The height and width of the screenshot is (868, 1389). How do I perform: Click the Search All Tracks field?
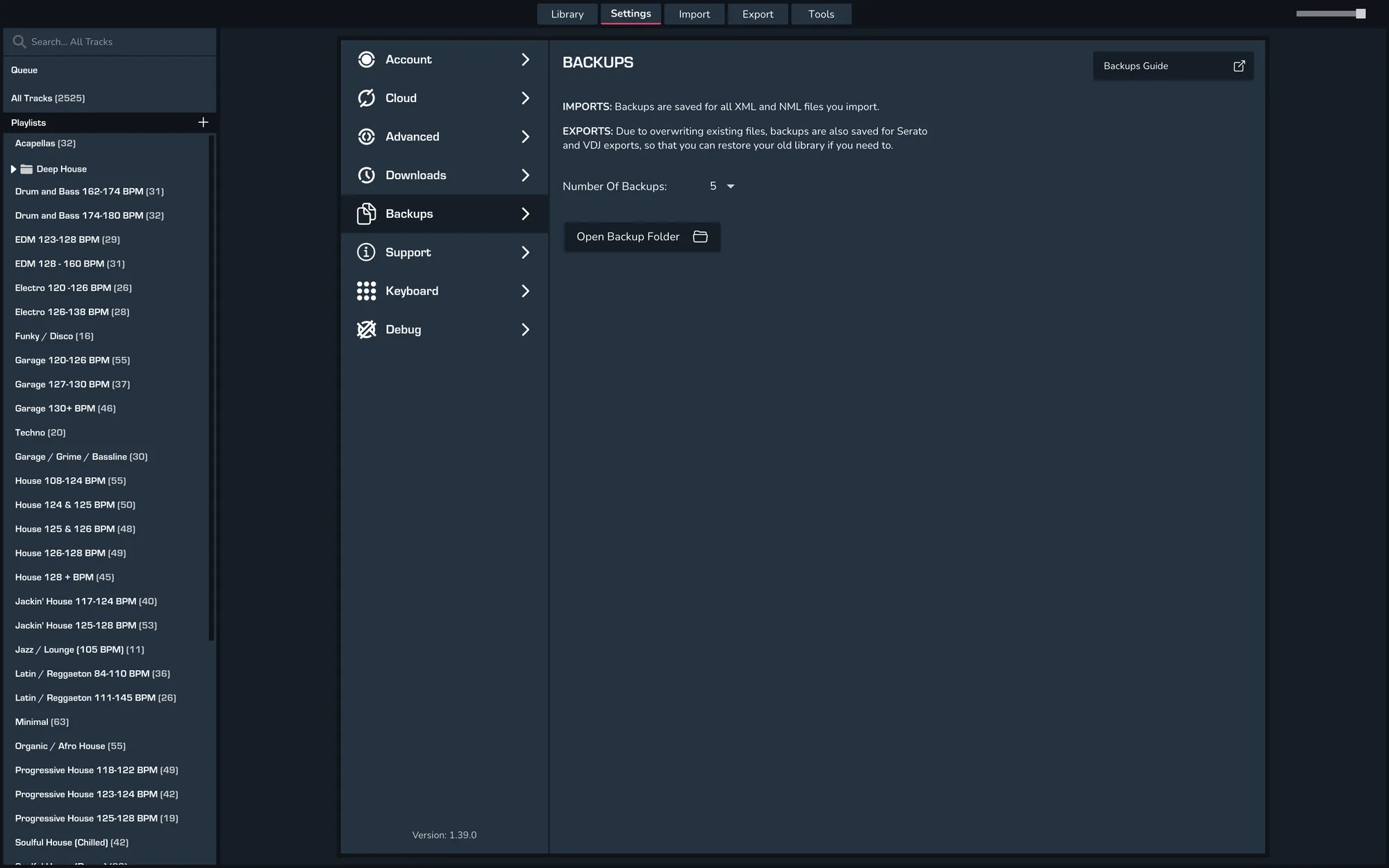(111, 42)
